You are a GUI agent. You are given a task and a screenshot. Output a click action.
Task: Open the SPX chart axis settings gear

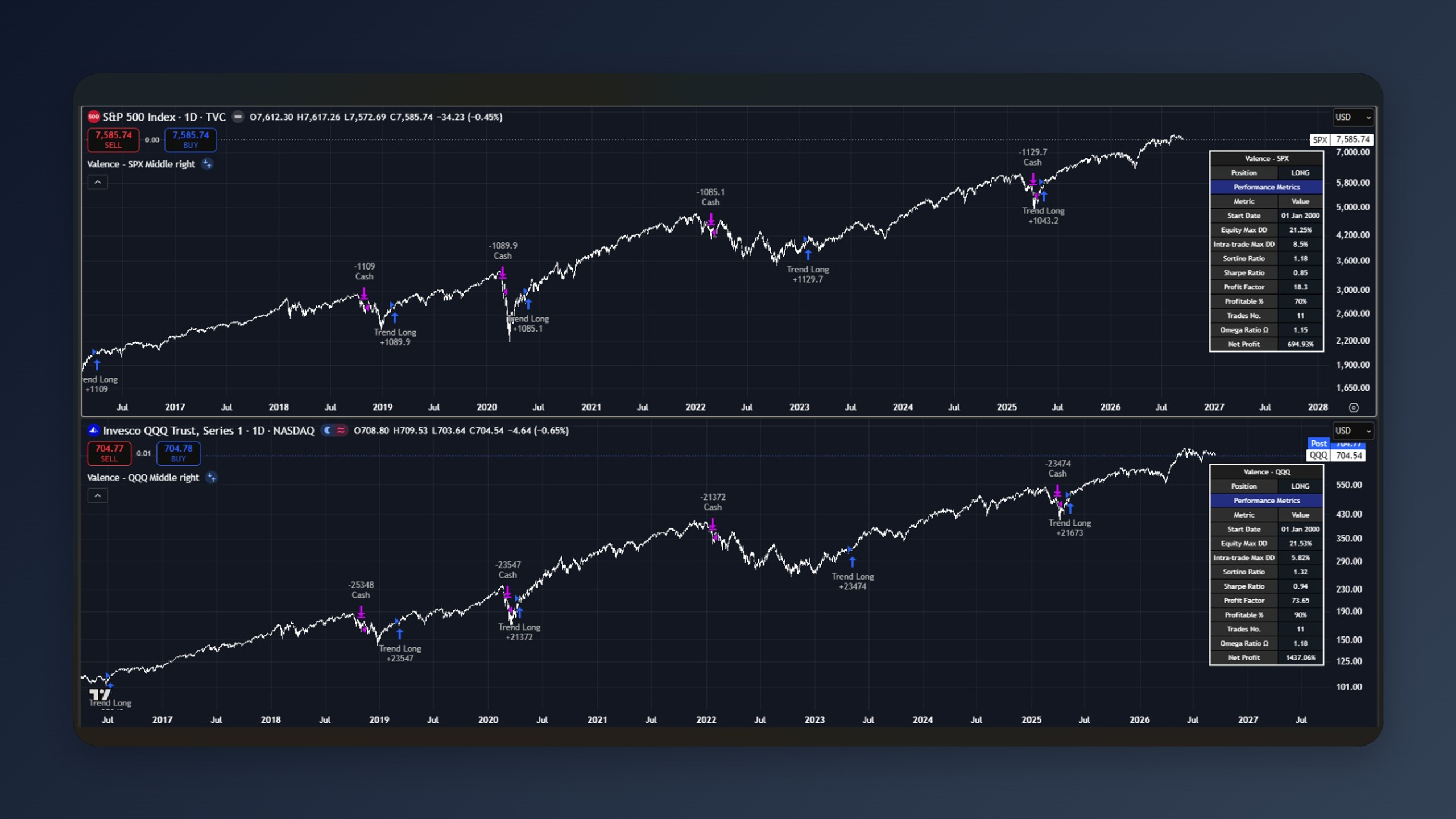click(x=1354, y=407)
